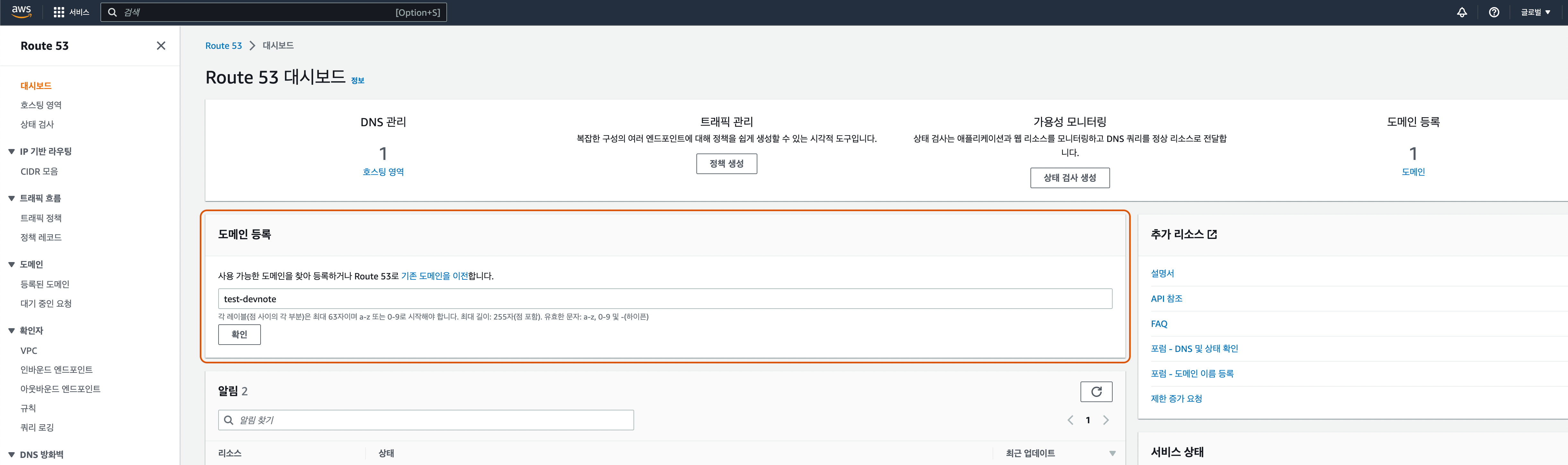Image resolution: width=1568 pixels, height=465 pixels.
Task: Click the 리소스 column header
Action: 229,453
